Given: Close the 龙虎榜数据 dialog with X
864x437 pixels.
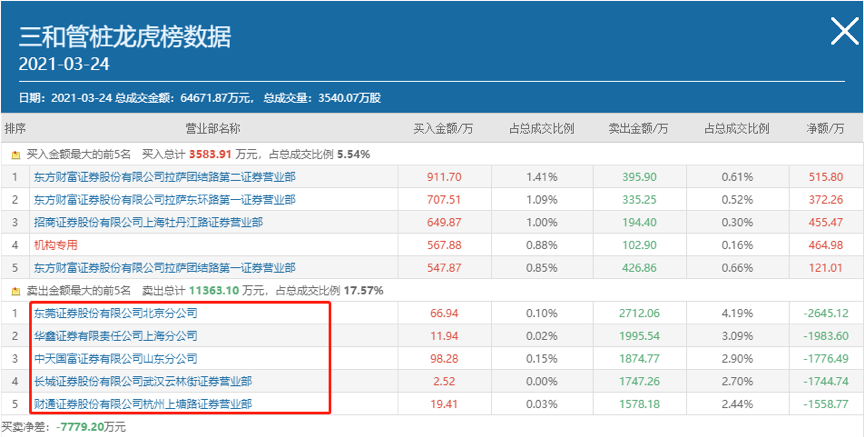Looking at the screenshot, I should tap(845, 31).
